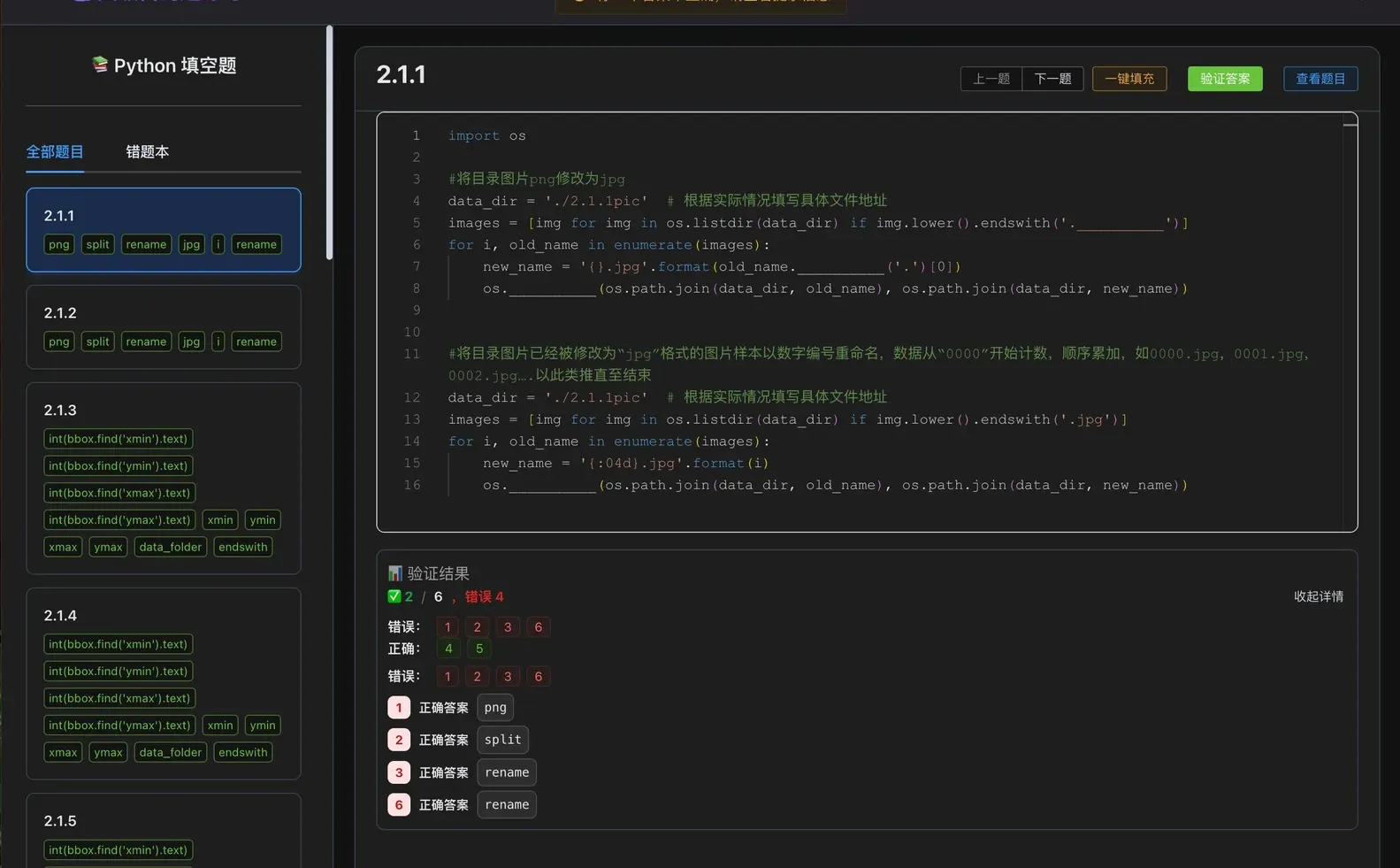Click the chart icon next to 验证结果
Viewport: 1400px width, 868px height.
pyautogui.click(x=394, y=573)
